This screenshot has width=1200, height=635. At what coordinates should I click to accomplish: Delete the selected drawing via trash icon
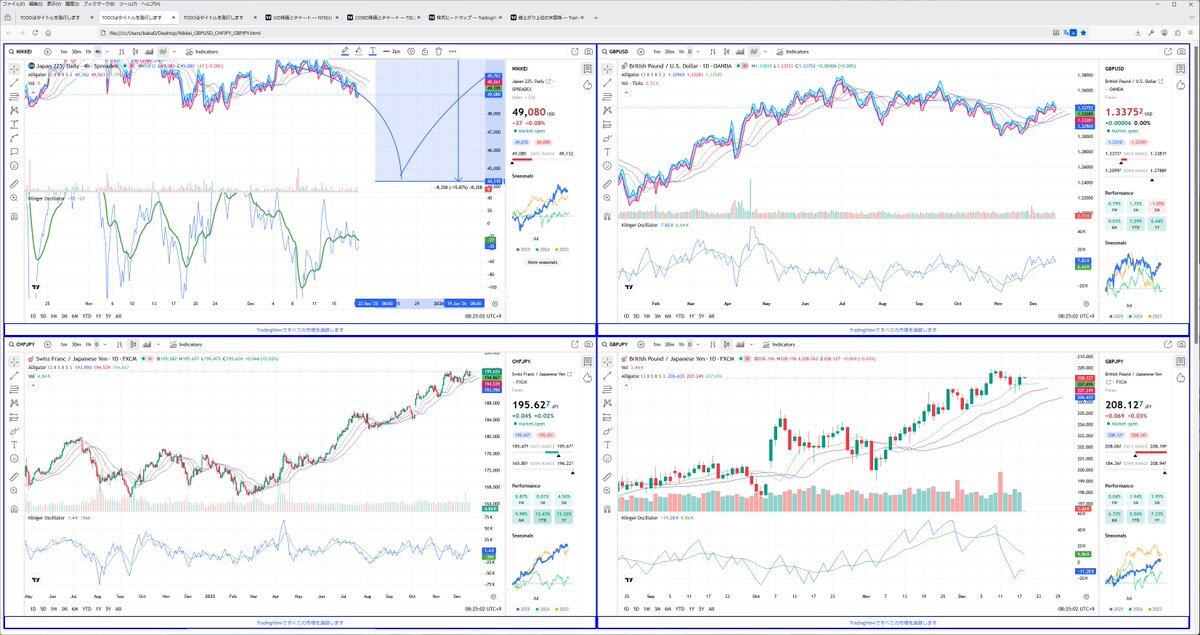click(x=438, y=51)
